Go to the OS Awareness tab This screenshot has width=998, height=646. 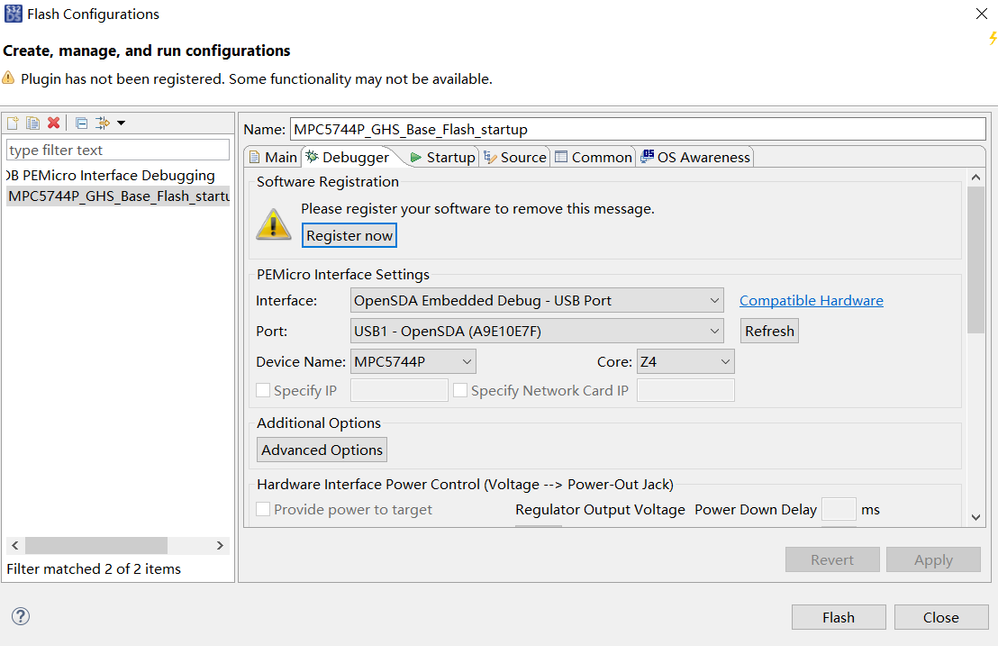pos(695,157)
